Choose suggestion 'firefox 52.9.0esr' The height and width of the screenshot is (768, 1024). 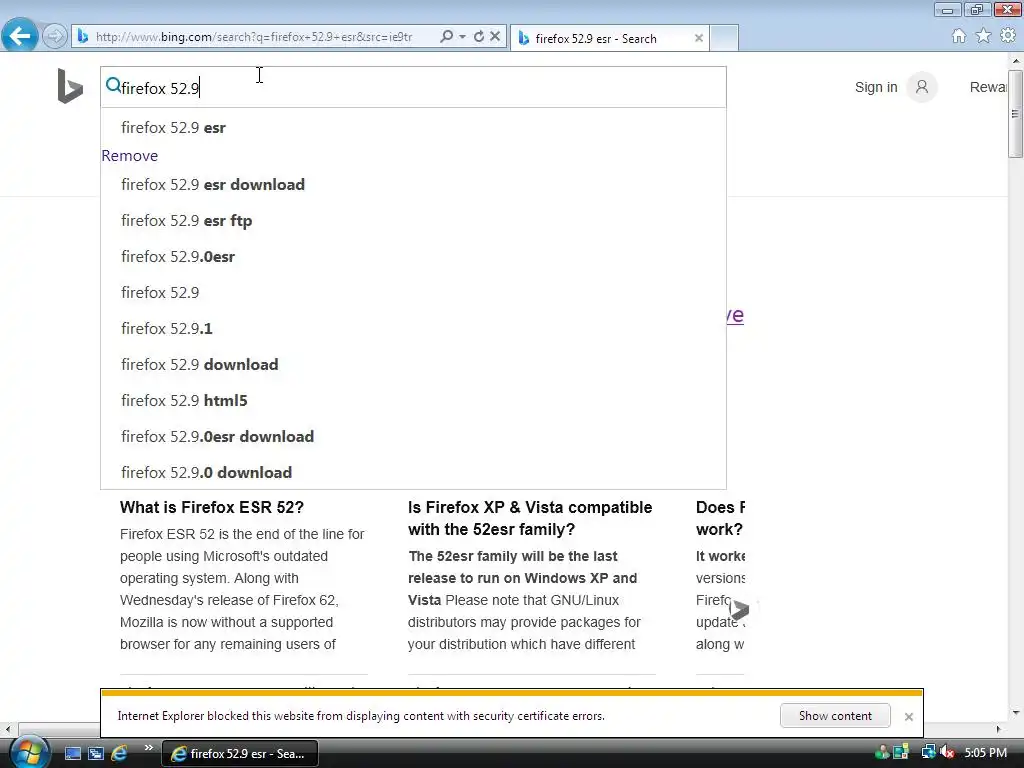point(413,257)
